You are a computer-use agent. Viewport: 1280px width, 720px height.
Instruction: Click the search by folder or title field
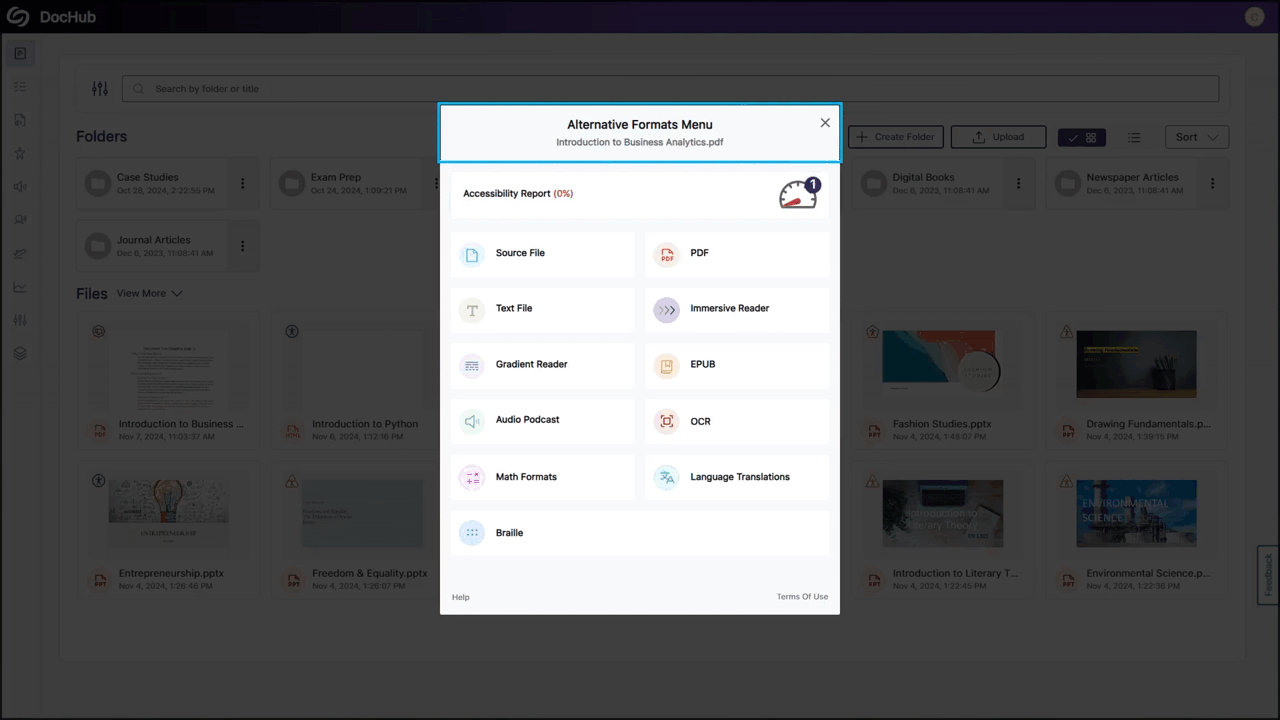(670, 89)
